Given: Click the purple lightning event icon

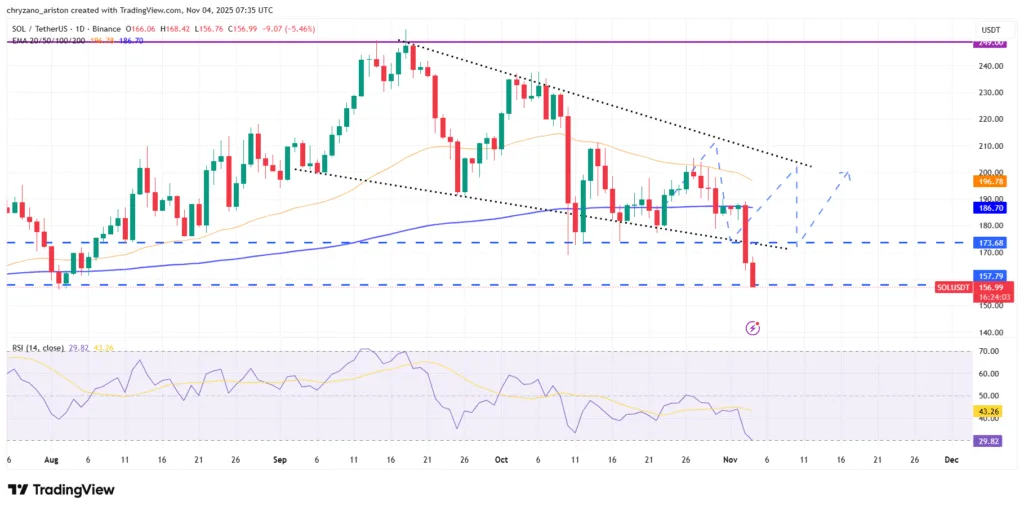Looking at the screenshot, I should click(x=753, y=328).
